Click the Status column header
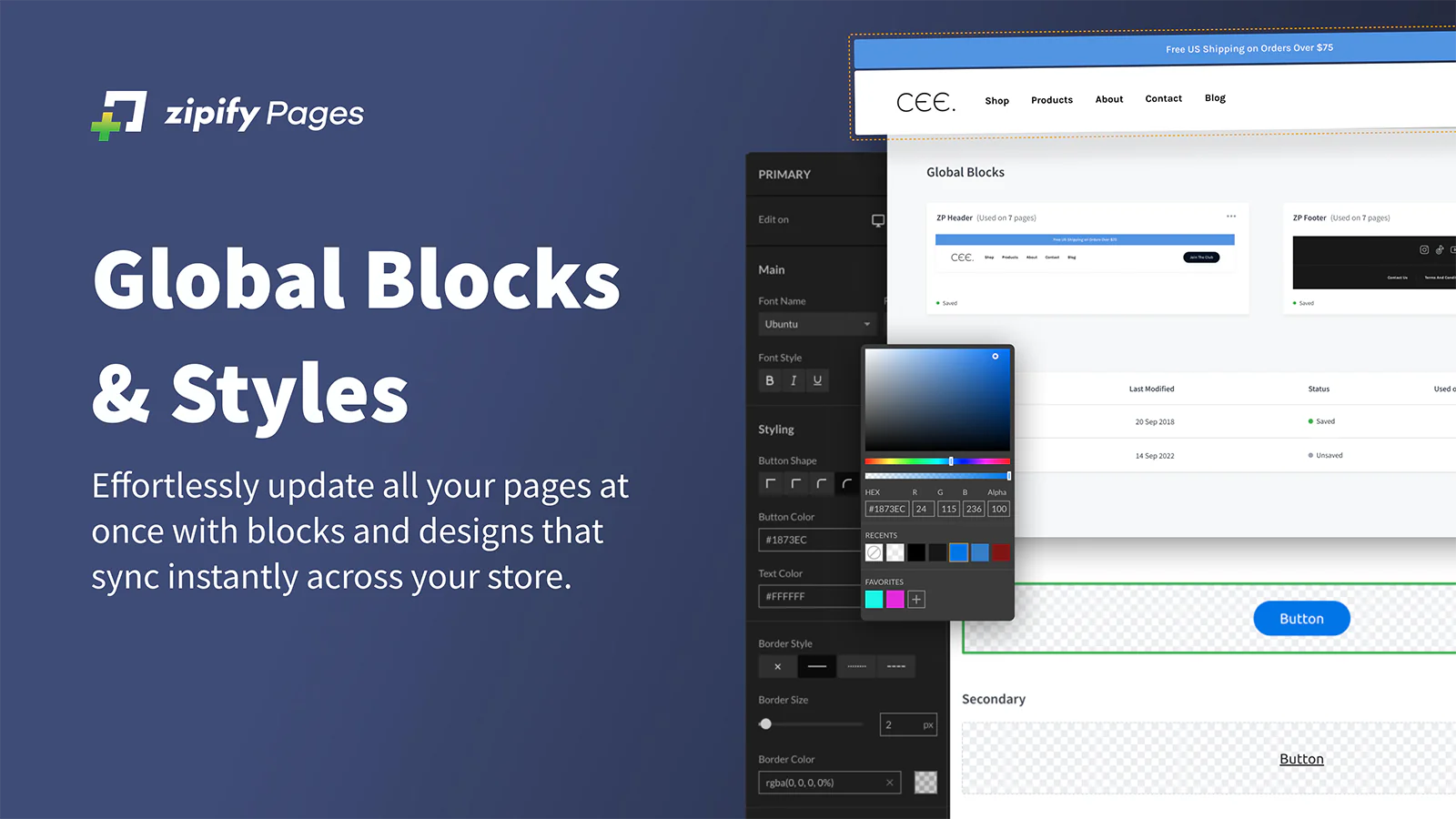 click(x=1319, y=389)
